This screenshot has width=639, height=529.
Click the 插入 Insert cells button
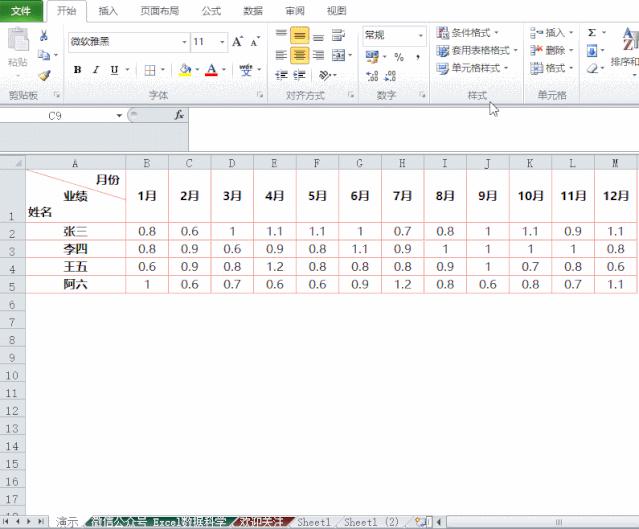pyautogui.click(x=551, y=33)
